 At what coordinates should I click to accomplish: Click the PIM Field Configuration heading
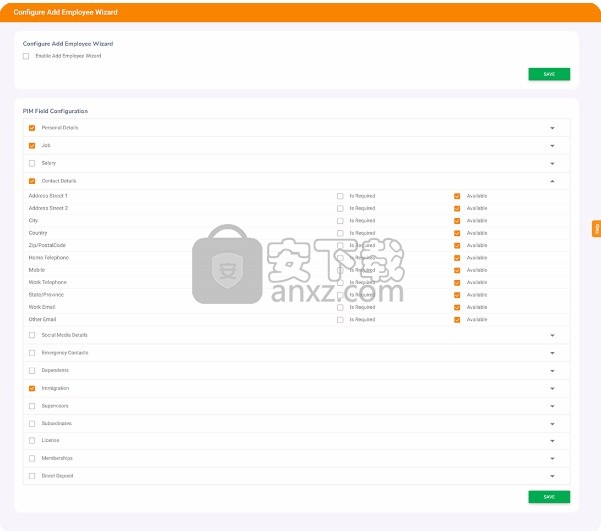(x=55, y=111)
